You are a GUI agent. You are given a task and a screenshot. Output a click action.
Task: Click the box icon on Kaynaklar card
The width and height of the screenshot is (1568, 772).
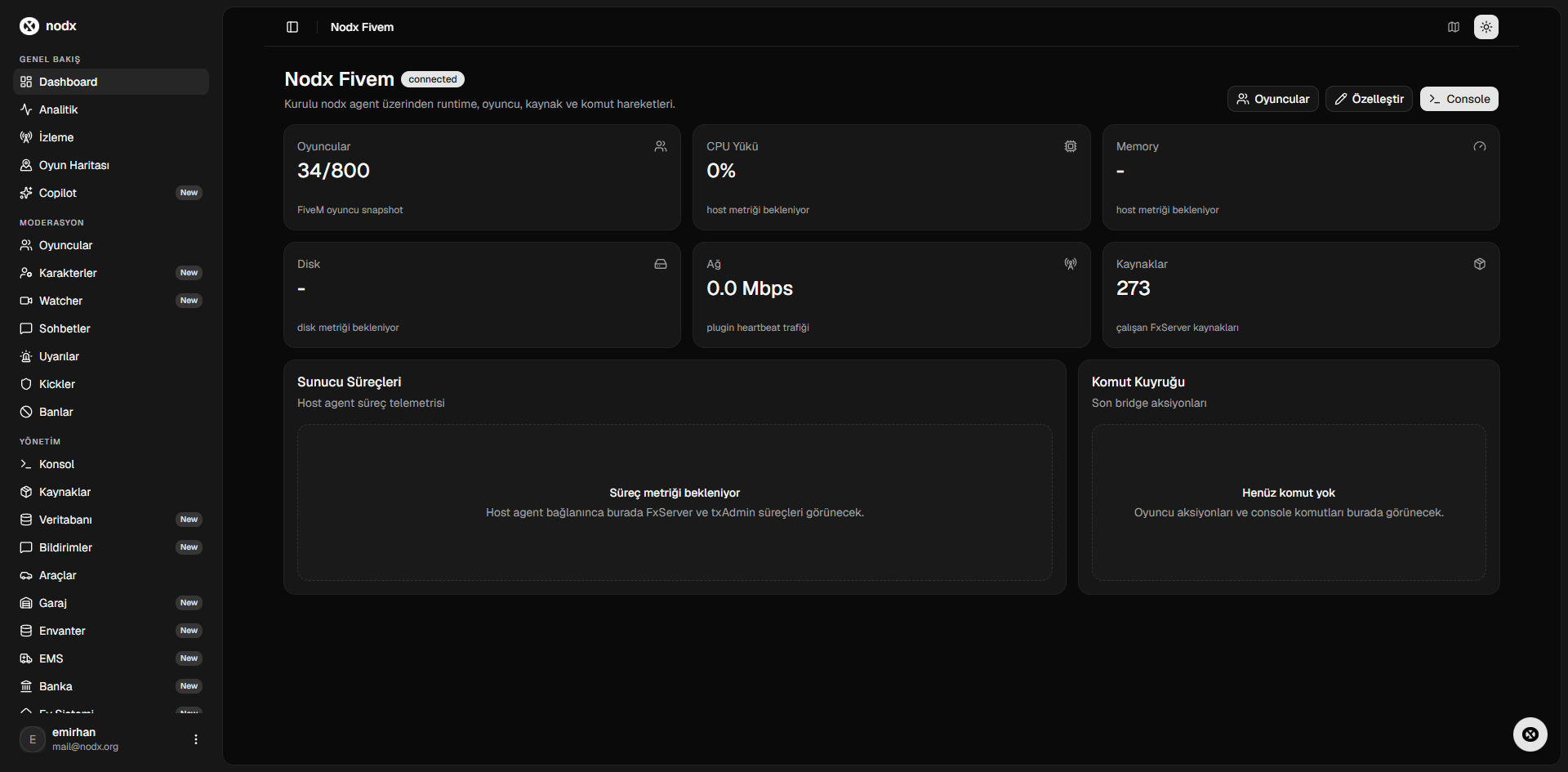(1480, 264)
